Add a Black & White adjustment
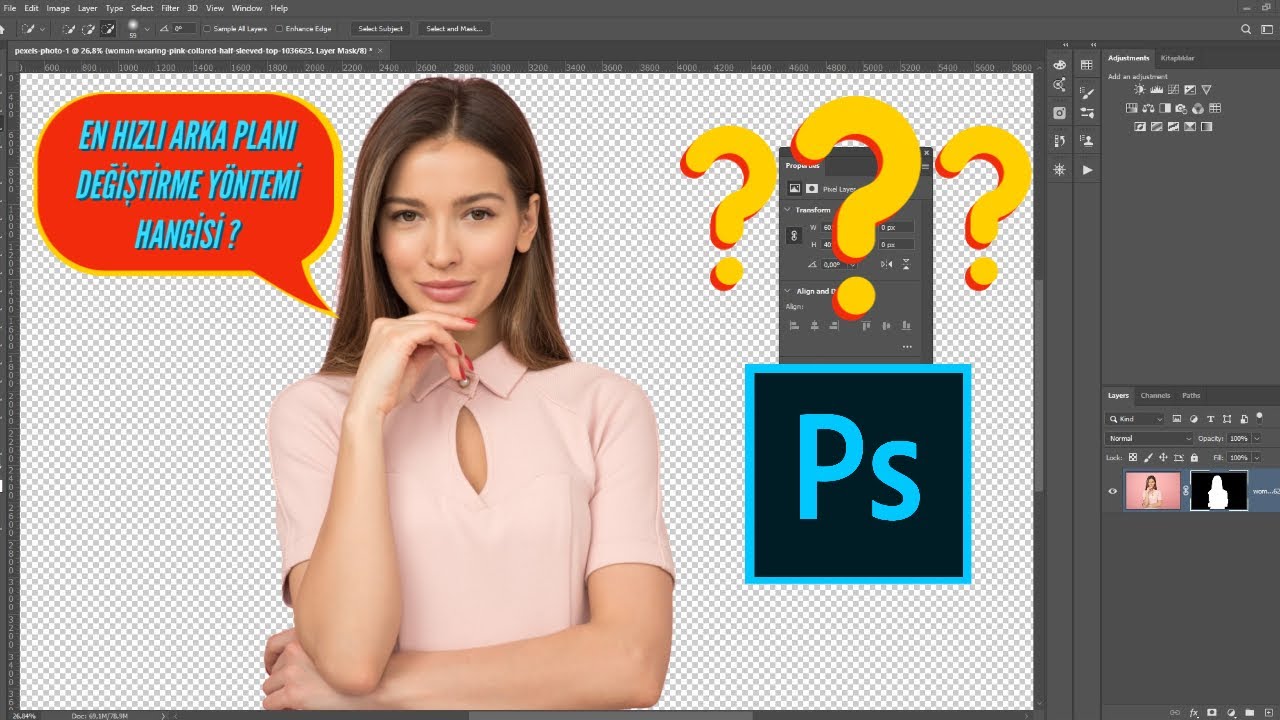This screenshot has width=1280, height=720. click(x=1165, y=108)
